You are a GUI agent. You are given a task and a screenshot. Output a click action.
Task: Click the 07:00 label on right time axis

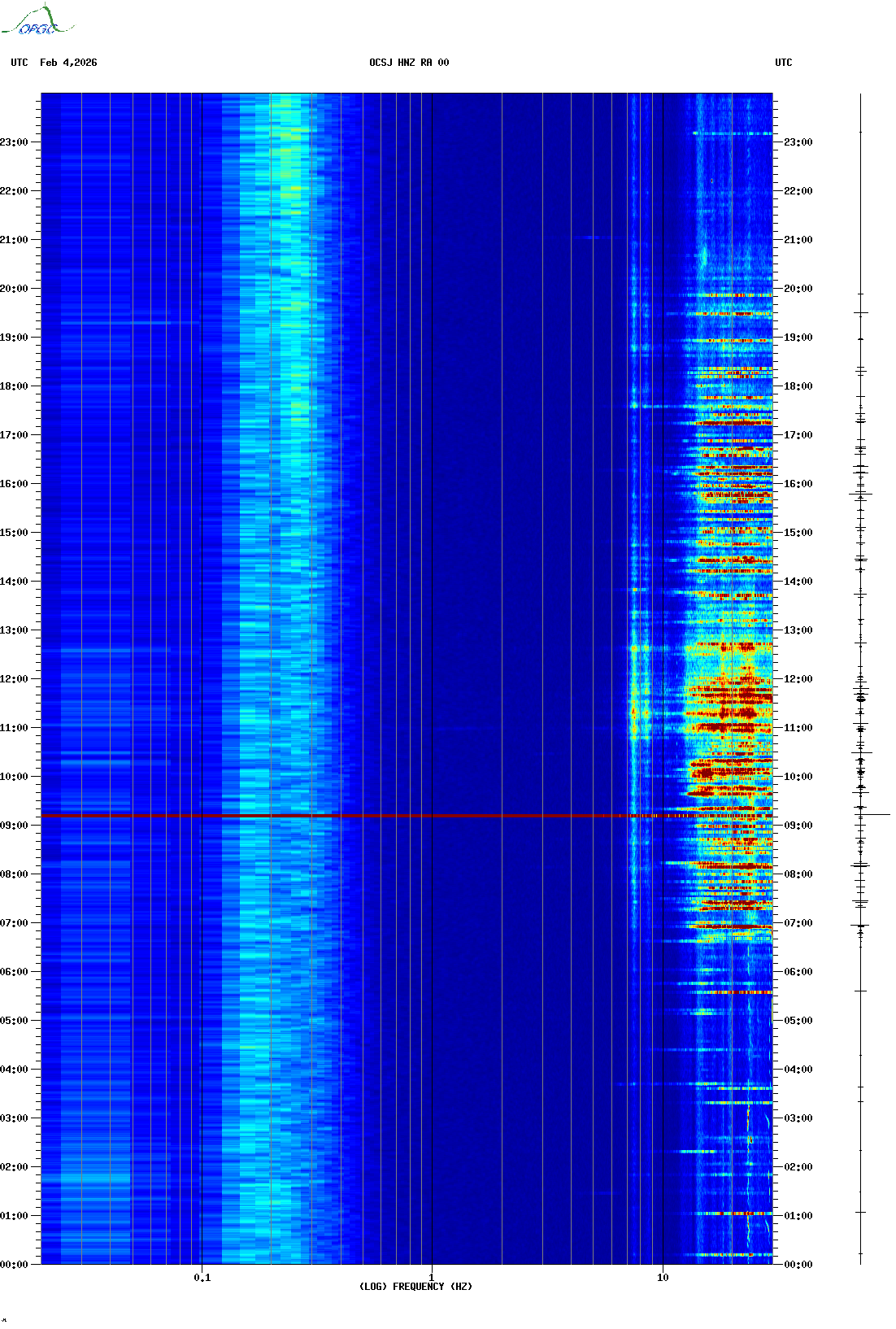click(798, 923)
